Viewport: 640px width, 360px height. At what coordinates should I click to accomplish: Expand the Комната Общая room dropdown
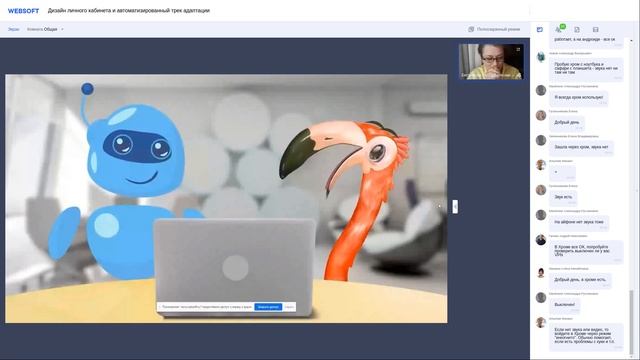[45, 29]
